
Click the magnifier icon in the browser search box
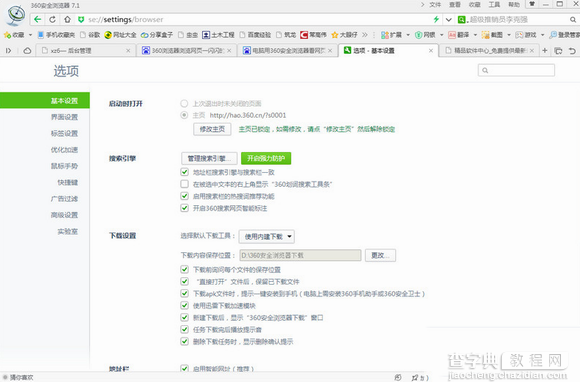coord(573,20)
